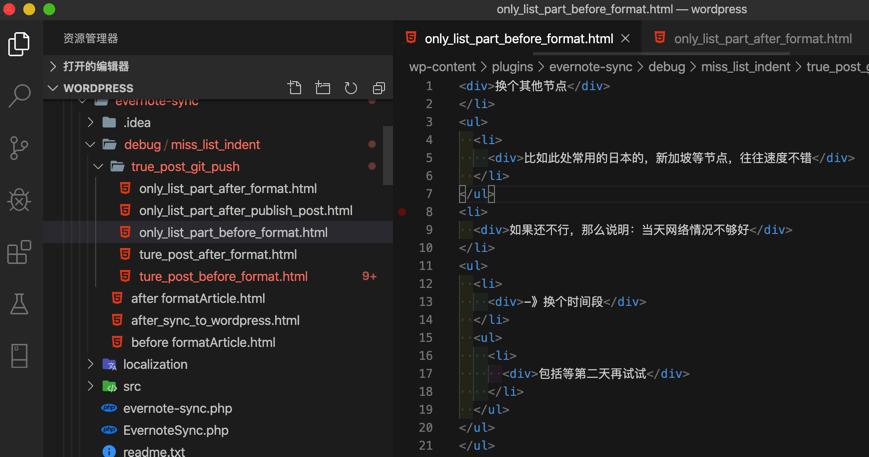869x457 pixels.
Task: Click line number 21 in the gutter
Action: (x=426, y=445)
